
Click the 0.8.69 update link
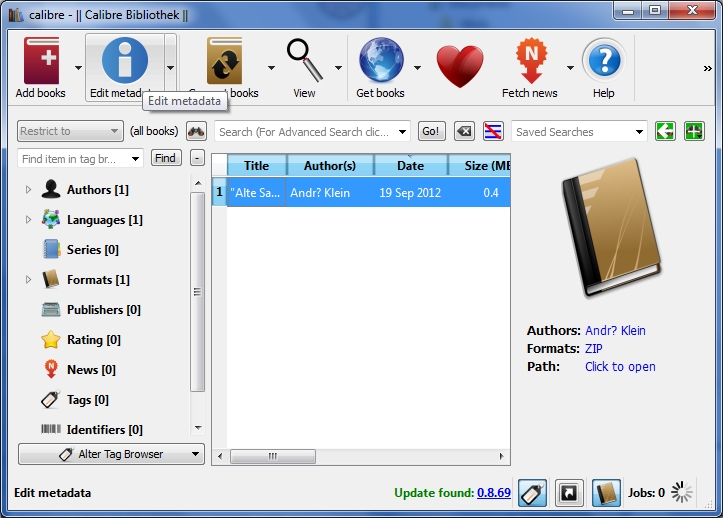494,493
